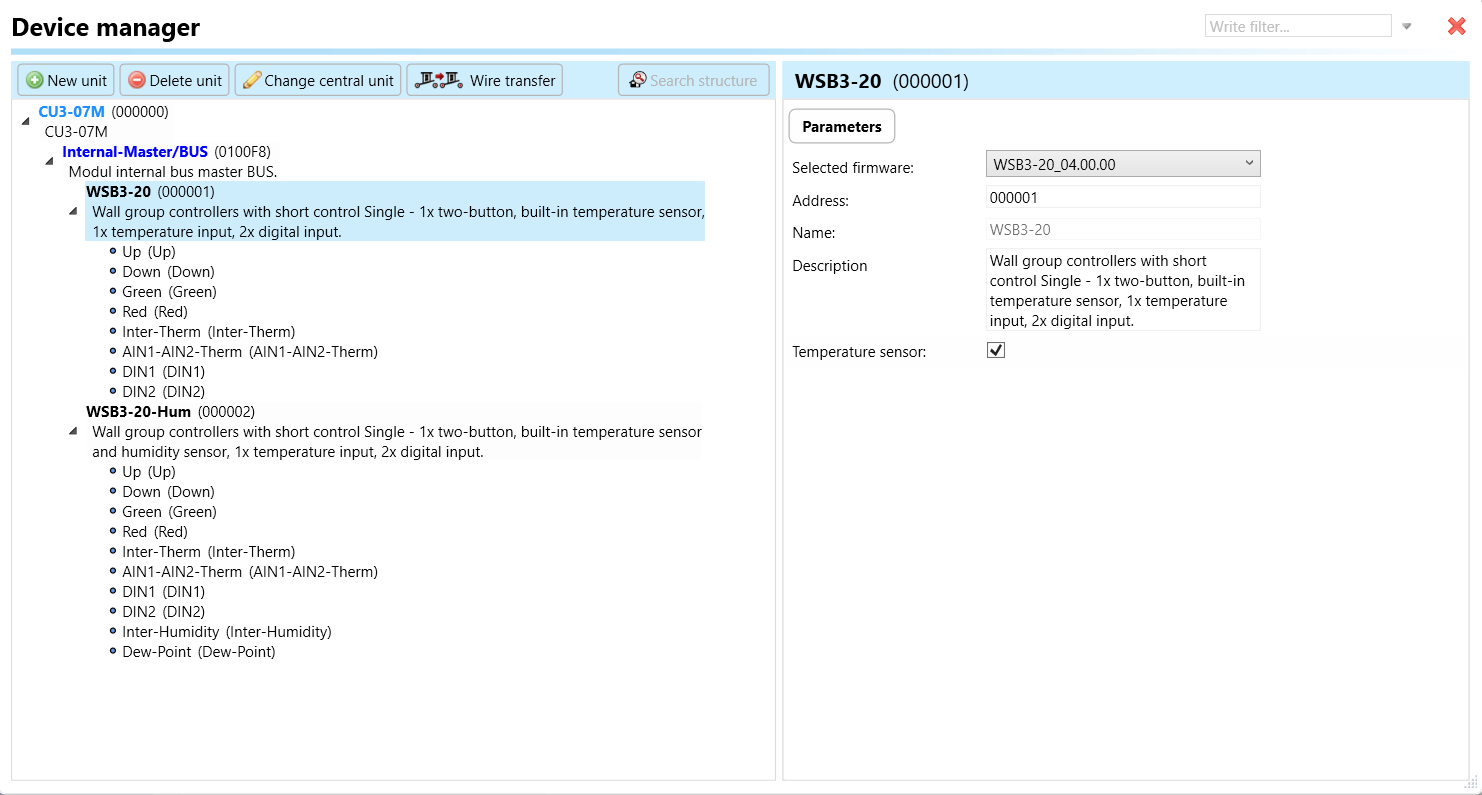Click the New unit button

tap(67, 80)
